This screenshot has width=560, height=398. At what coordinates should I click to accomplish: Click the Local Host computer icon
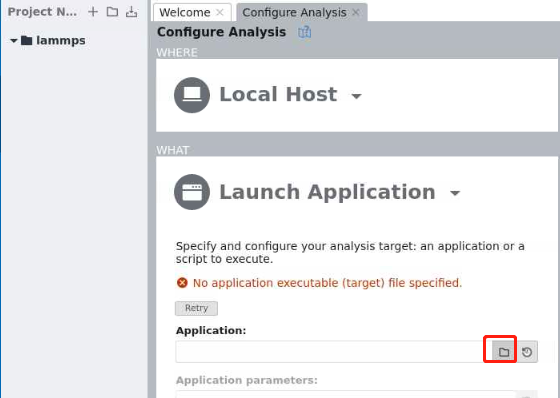pos(192,95)
